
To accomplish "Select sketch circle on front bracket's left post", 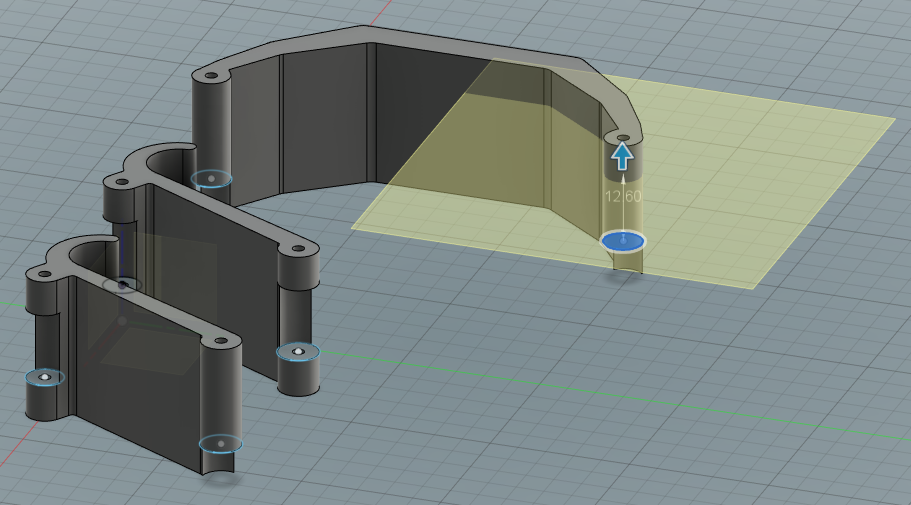I will (45, 378).
